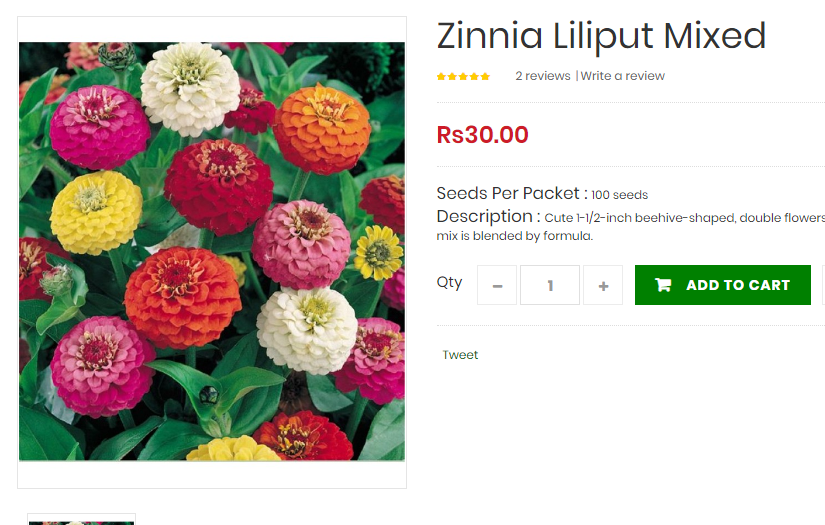Click the partially visible button right of Add to Cart
The image size is (825, 525).
(x=823, y=285)
